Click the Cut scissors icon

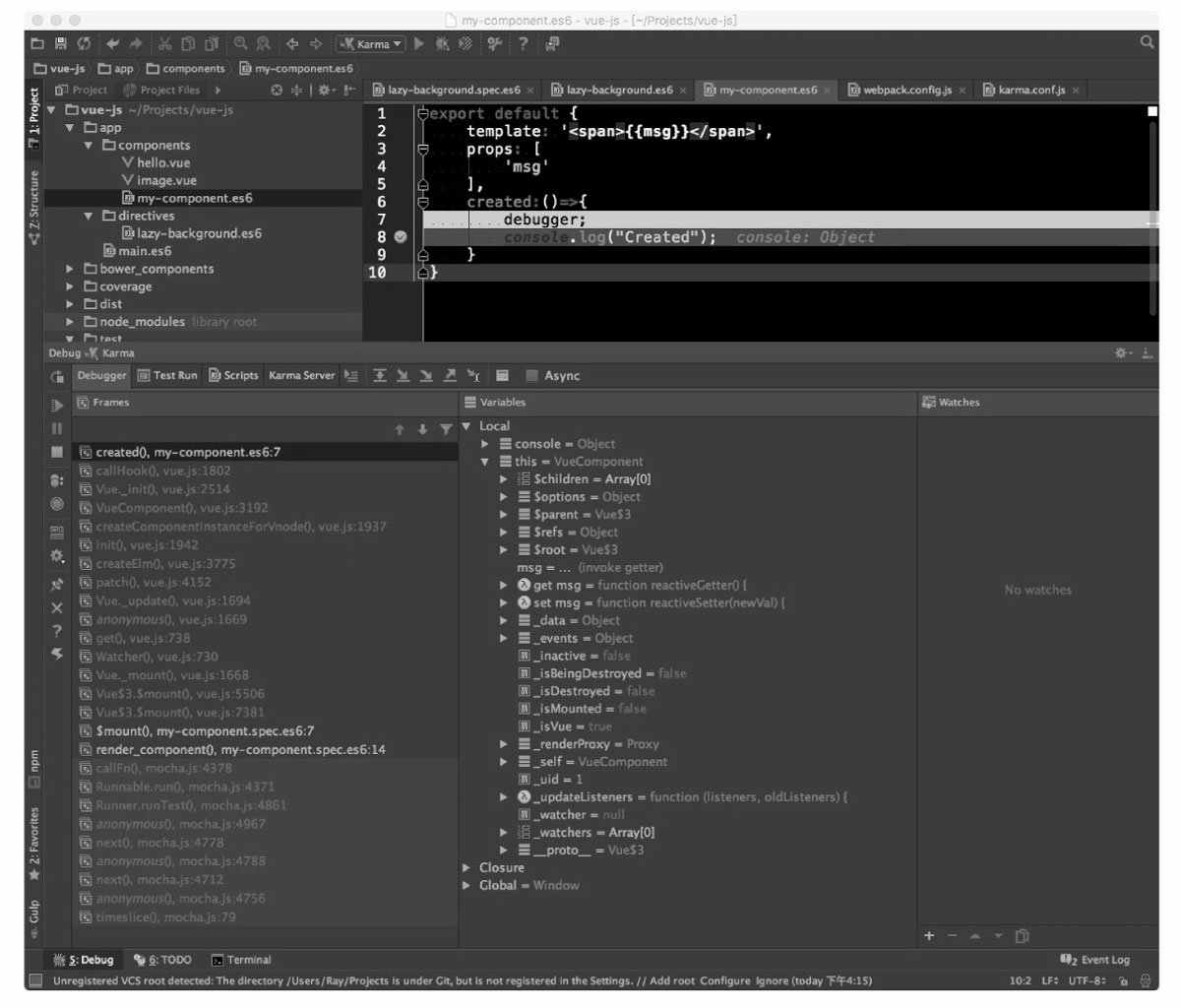(x=164, y=43)
